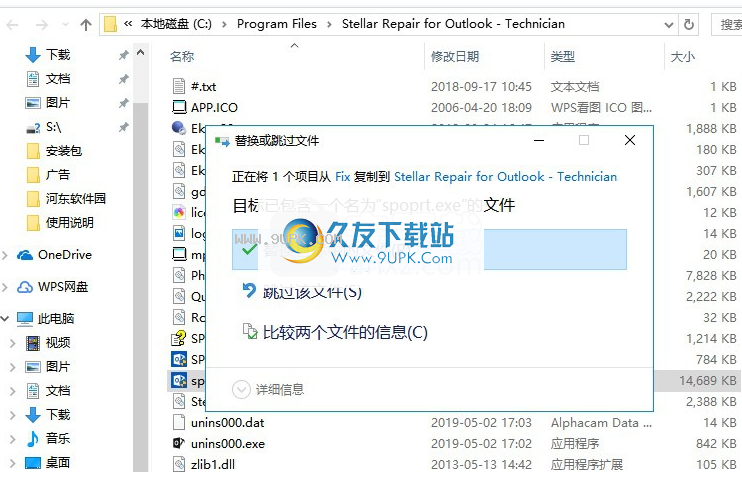
Task: Expand 桌面 under 此电脑
Action: coord(13,463)
